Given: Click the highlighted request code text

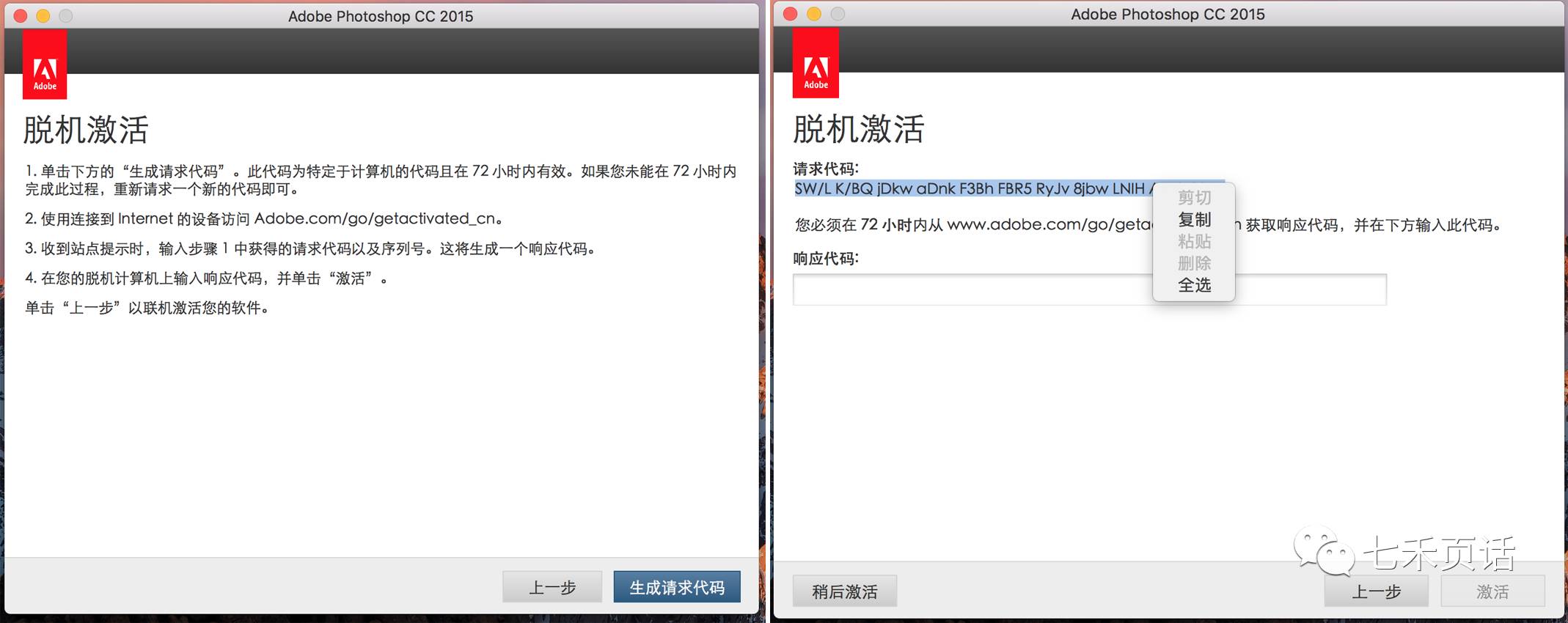Looking at the screenshot, I should pyautogui.click(x=974, y=188).
